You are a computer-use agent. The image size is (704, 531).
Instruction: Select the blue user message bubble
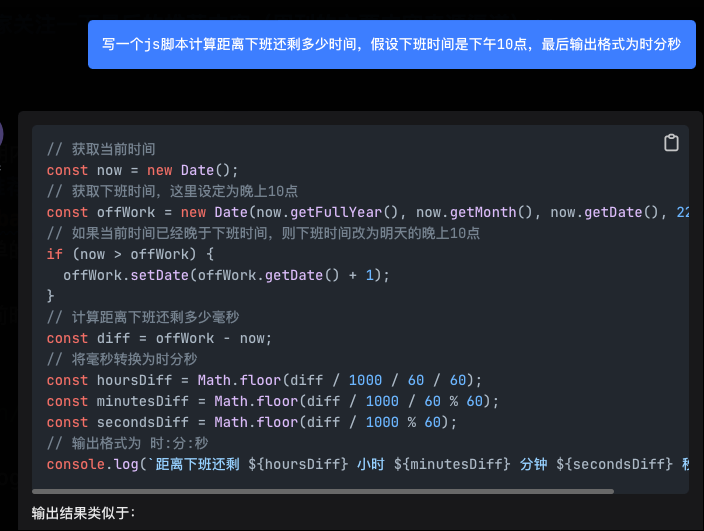(392, 44)
